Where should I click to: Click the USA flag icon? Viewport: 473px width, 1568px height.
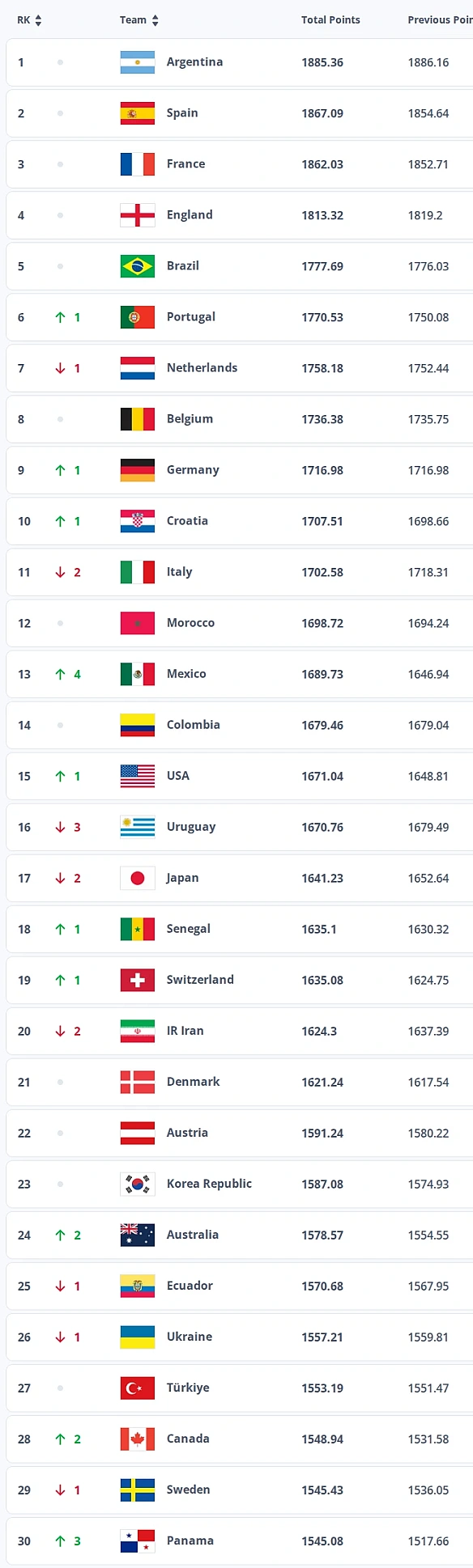point(138,776)
